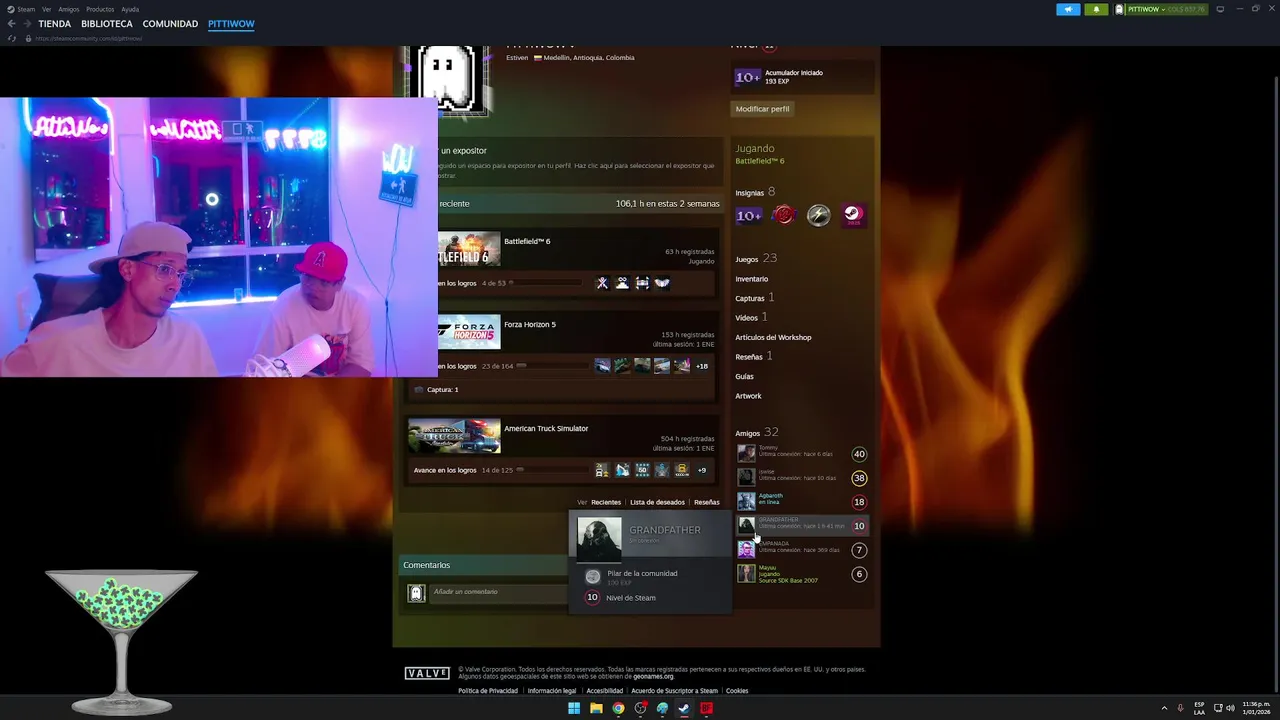Click the Big Picture mode monitor icon
Image resolution: width=1280 pixels, height=720 pixels.
click(1219, 9)
